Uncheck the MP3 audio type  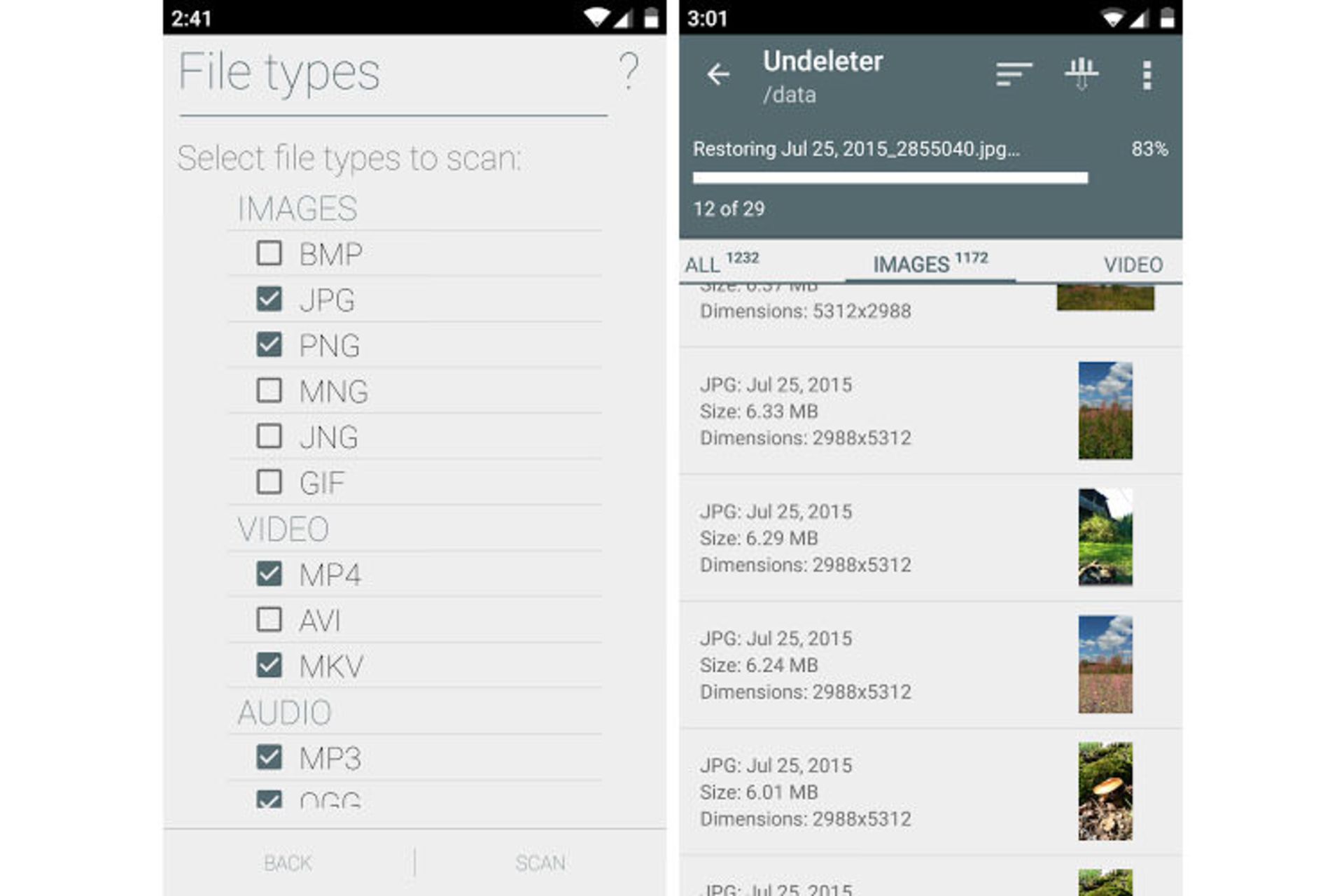tap(269, 757)
